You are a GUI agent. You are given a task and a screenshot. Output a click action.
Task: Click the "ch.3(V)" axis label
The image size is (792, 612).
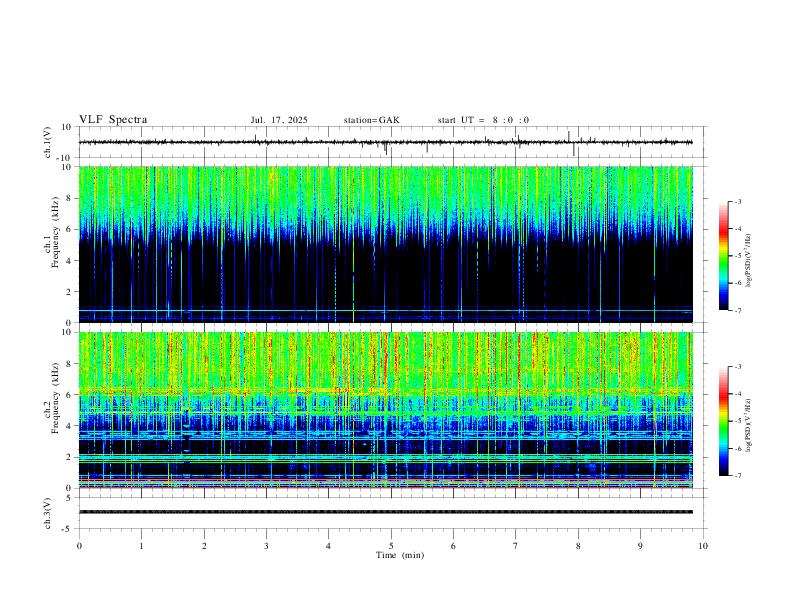pos(48,513)
